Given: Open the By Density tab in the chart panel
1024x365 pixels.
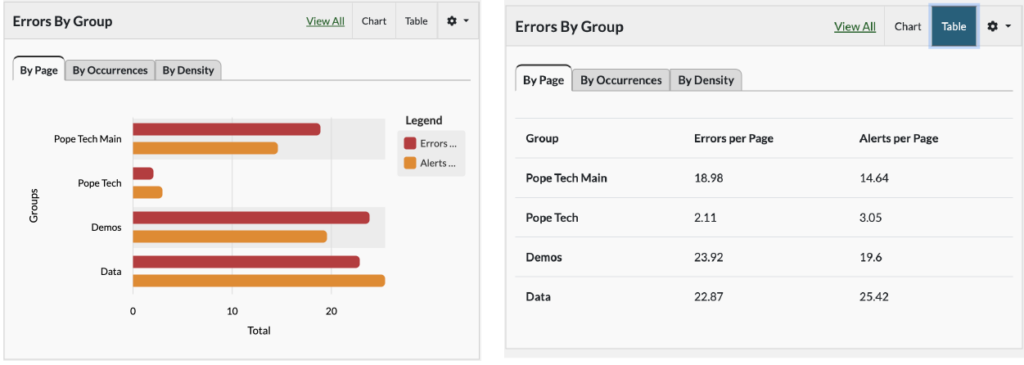Looking at the screenshot, I should pyautogui.click(x=188, y=71).
